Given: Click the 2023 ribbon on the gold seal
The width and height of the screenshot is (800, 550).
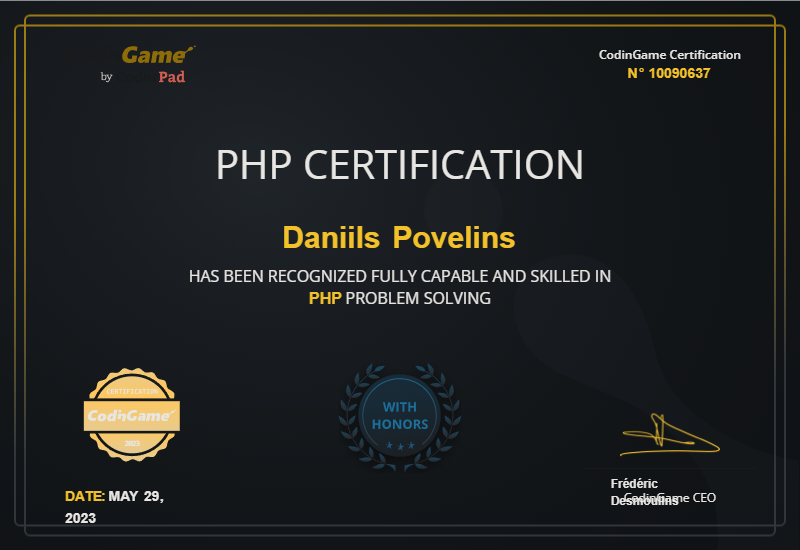Looking at the screenshot, I should tap(132, 442).
